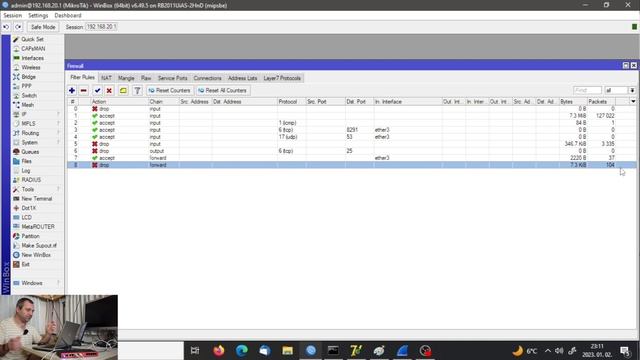Sort by the Chain column header
The image size is (640, 360).
click(x=164, y=102)
